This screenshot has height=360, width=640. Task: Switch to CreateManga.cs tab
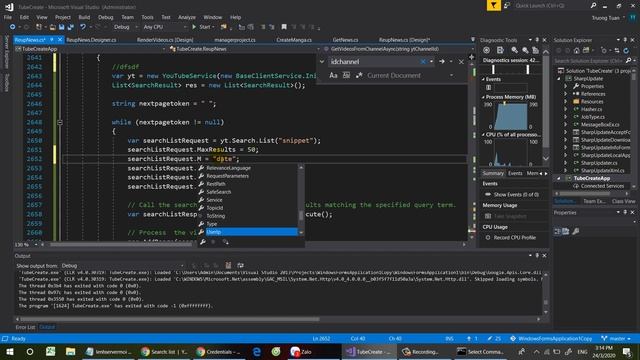[x=294, y=40]
